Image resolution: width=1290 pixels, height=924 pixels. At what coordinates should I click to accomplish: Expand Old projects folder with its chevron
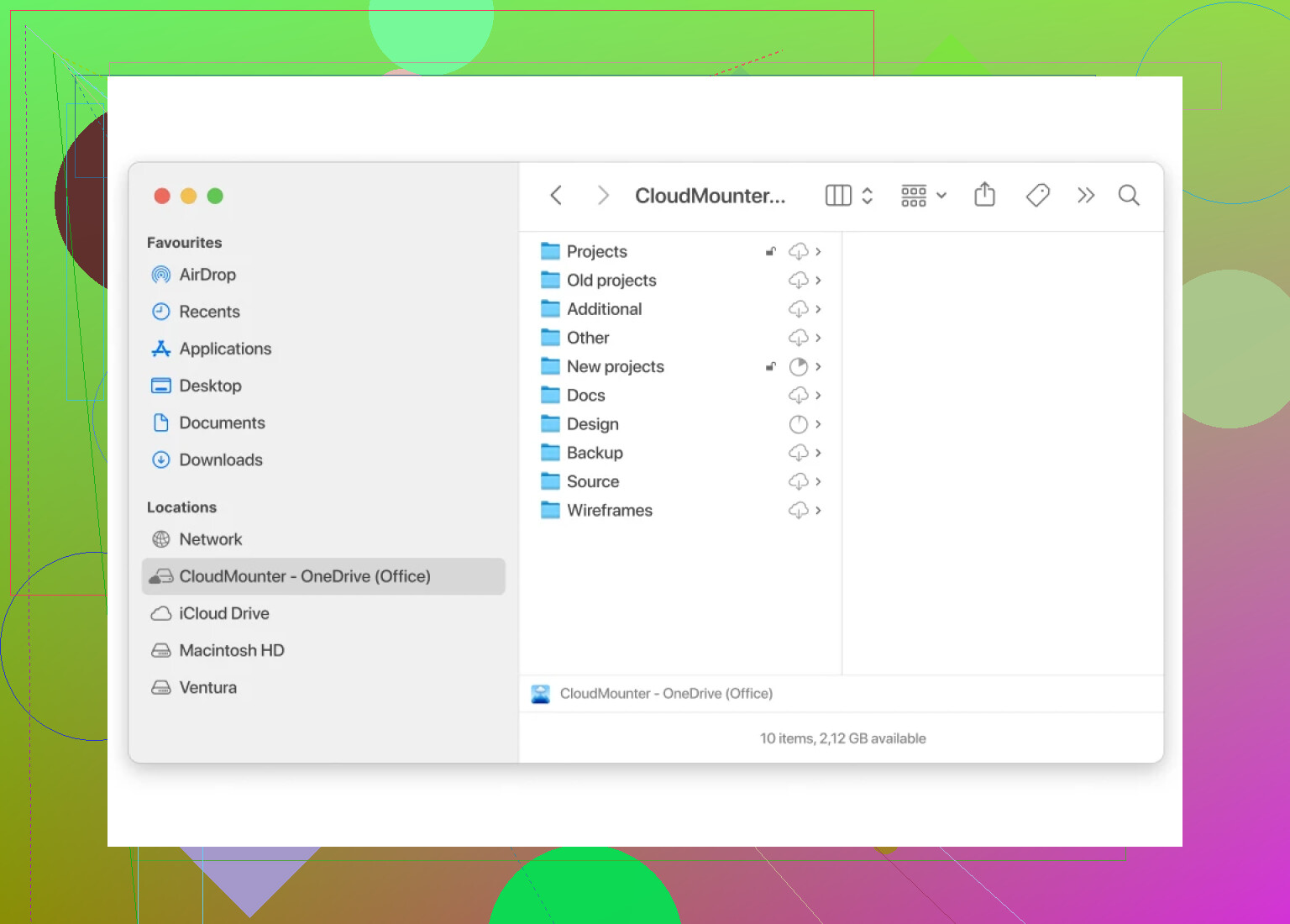(818, 280)
